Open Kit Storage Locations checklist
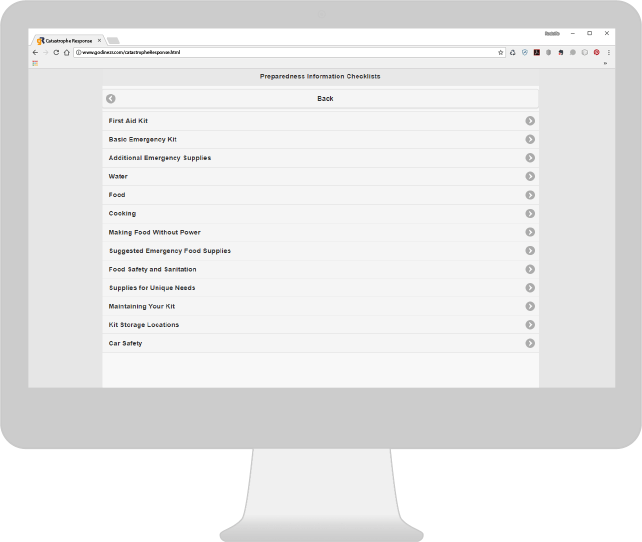This screenshot has width=642, height=542. pos(320,325)
